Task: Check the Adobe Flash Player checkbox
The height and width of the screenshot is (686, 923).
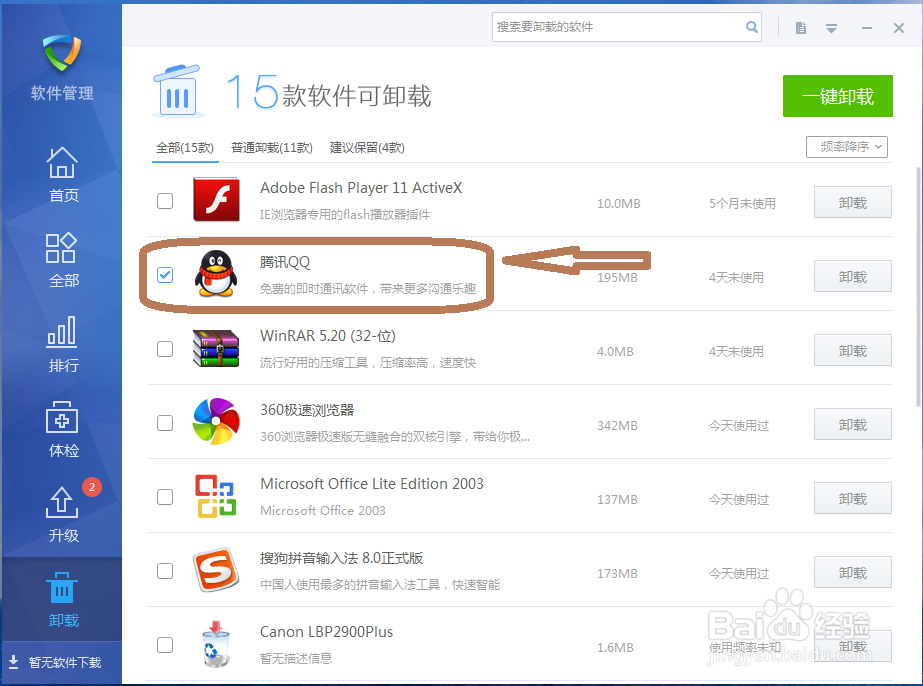Action: pyautogui.click(x=165, y=201)
